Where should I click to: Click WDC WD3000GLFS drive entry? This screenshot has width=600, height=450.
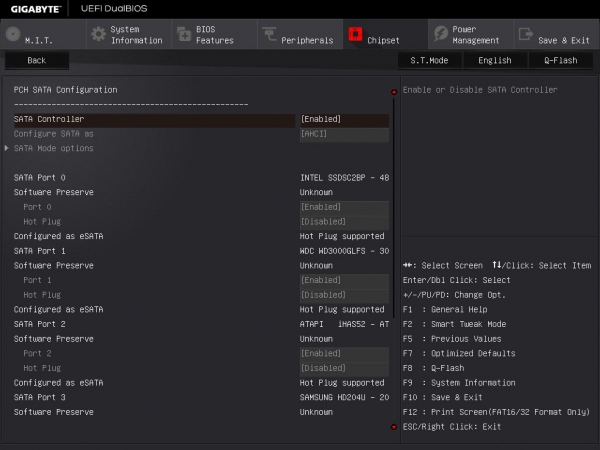[344, 251]
